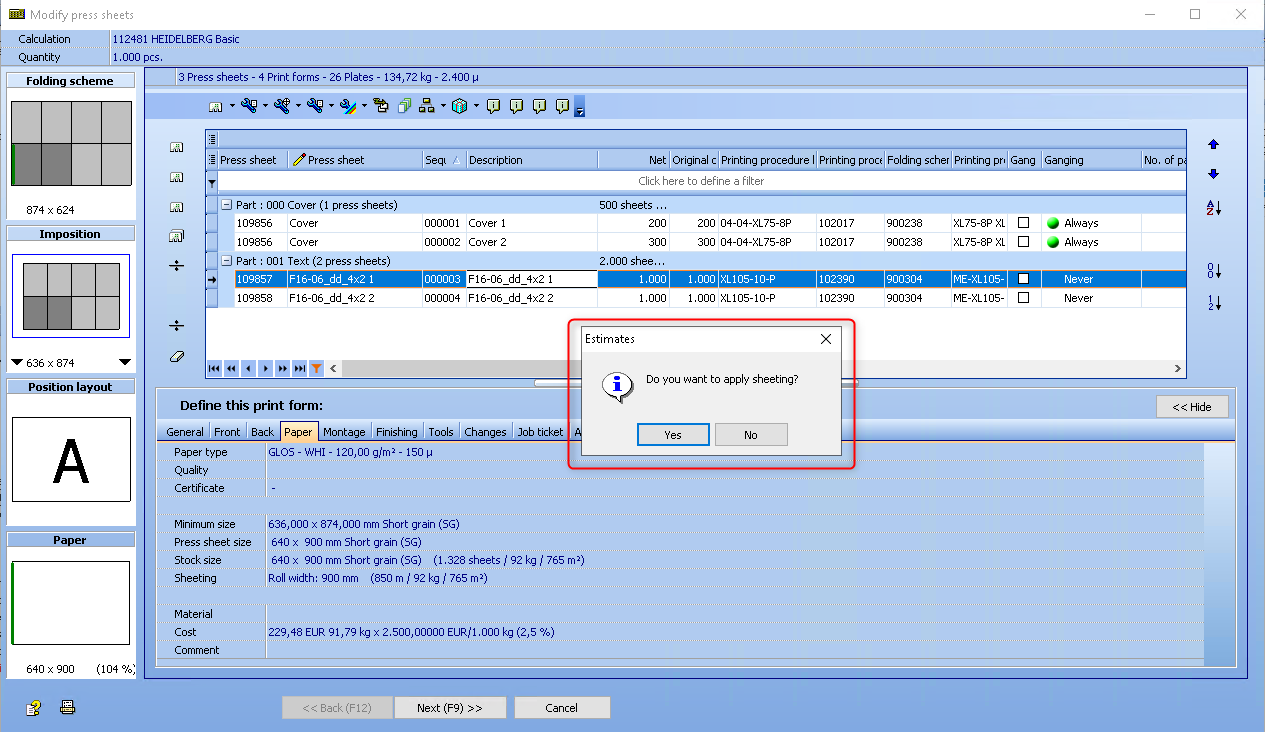
Task: Open the wrench-with-plus tool in toolbar
Action: [282, 105]
